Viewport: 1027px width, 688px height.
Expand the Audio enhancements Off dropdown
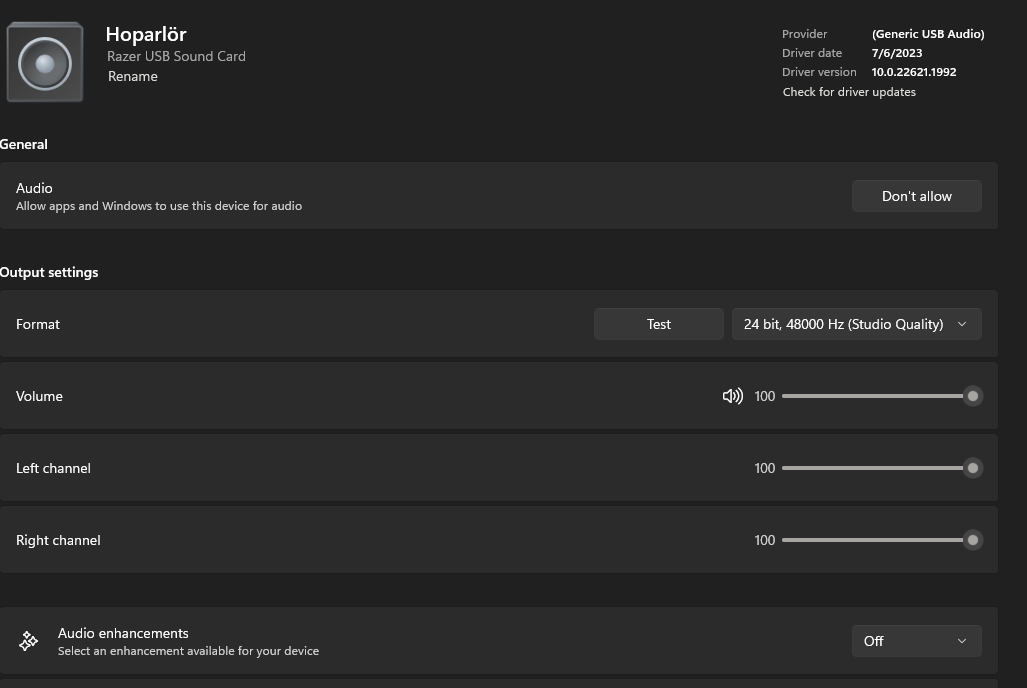(915, 641)
